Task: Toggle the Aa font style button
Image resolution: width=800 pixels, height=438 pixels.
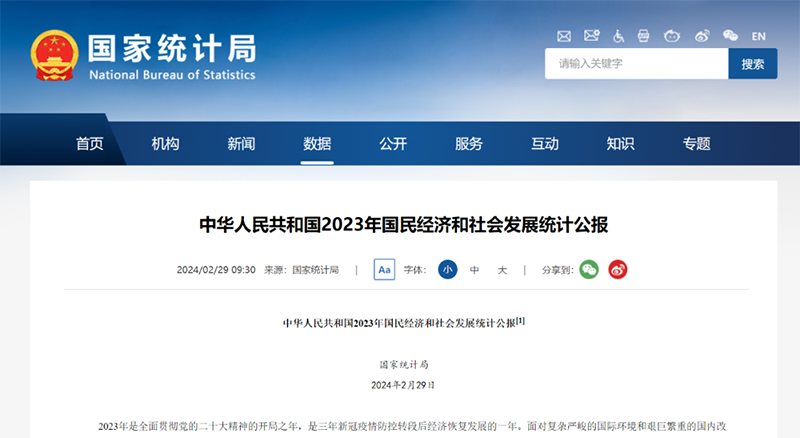Action: pyautogui.click(x=384, y=270)
